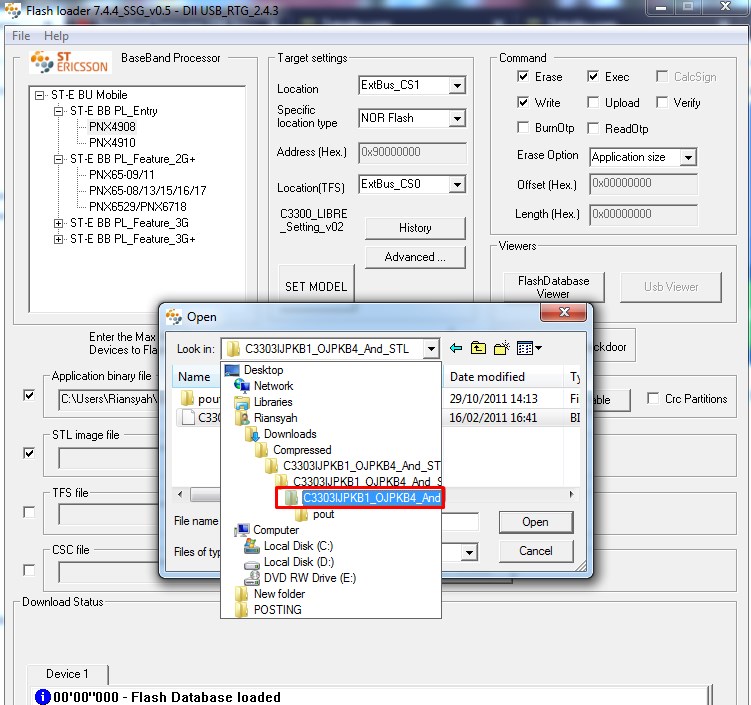Open the Erase Option dropdown

click(x=688, y=157)
